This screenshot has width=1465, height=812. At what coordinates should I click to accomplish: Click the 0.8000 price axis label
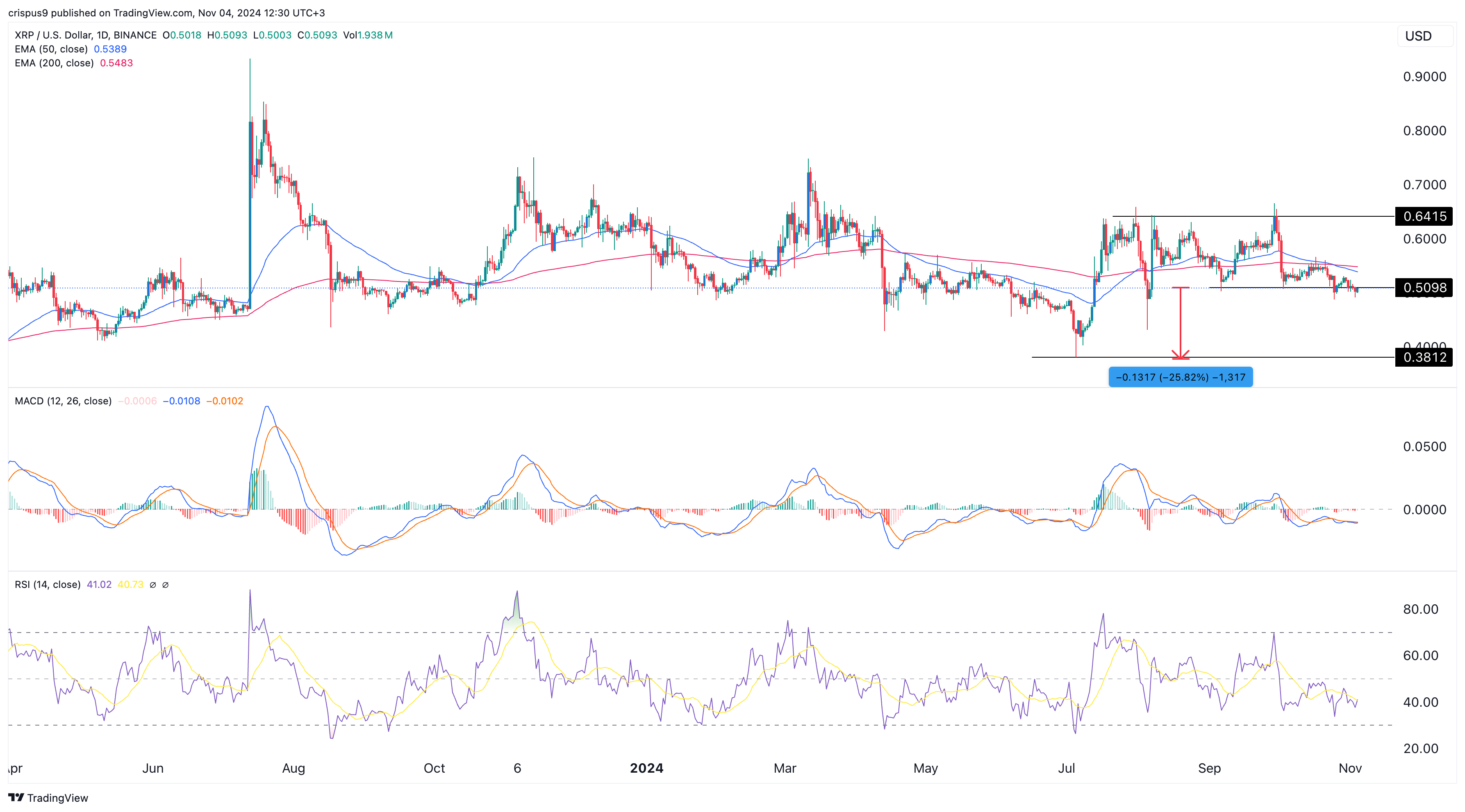1424,131
